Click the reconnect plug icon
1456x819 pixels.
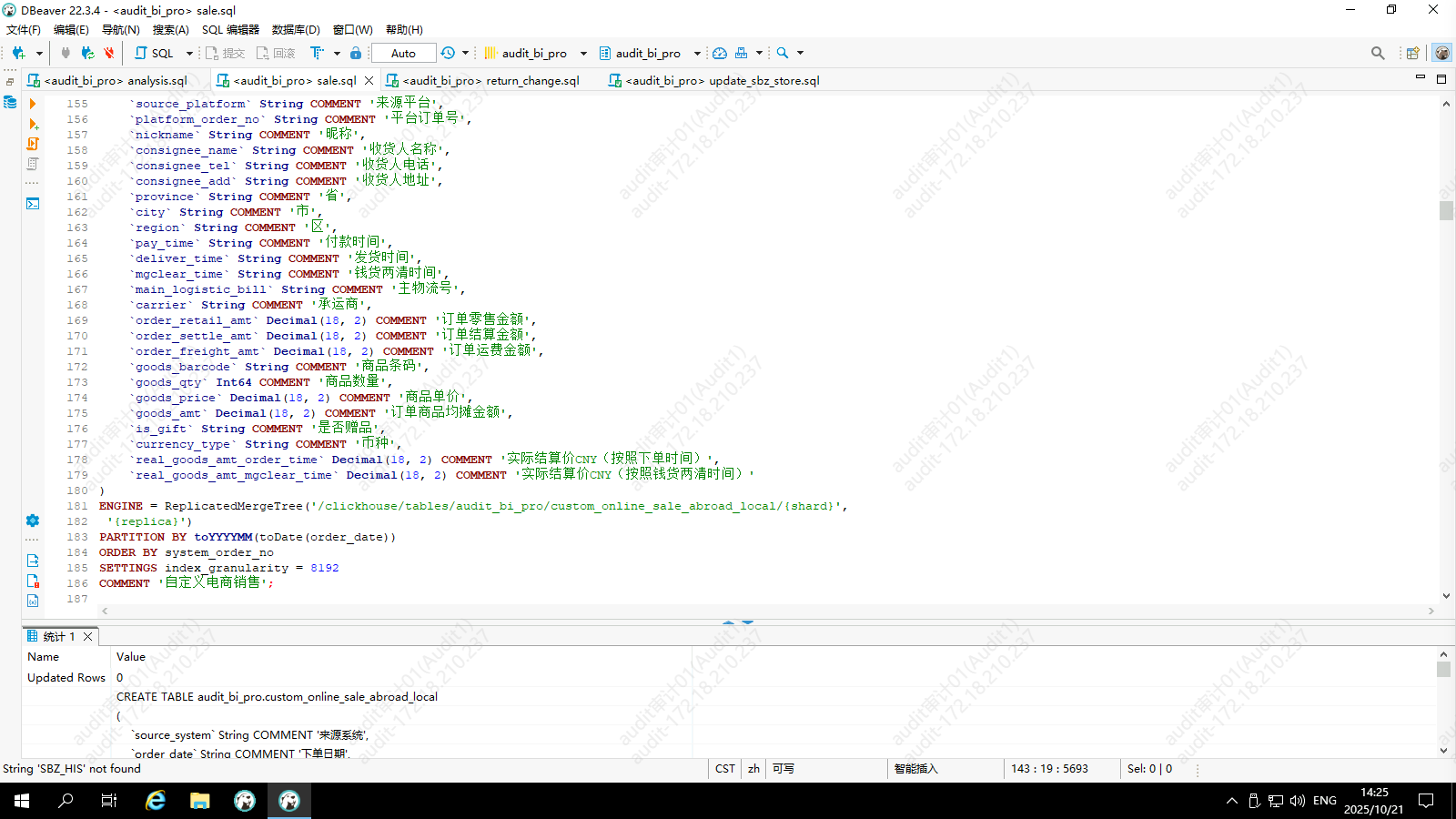(x=87, y=54)
